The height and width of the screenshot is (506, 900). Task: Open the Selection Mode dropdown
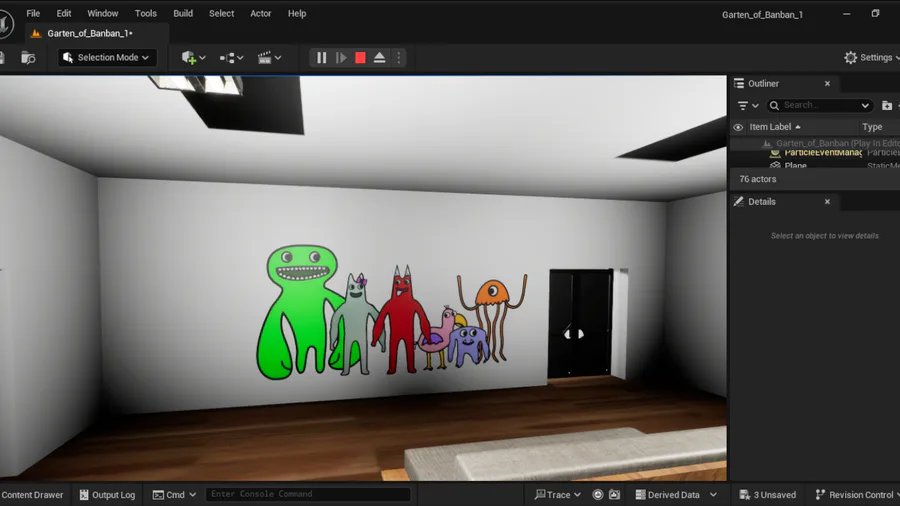pos(107,57)
